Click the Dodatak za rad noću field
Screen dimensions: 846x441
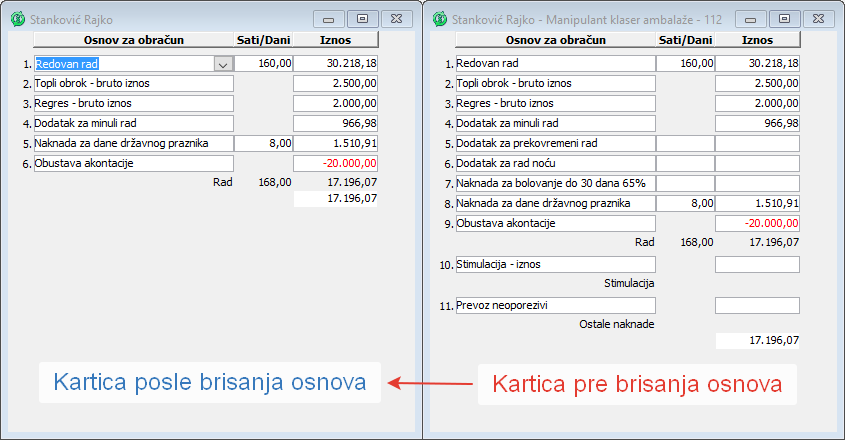pyautogui.click(x=555, y=163)
